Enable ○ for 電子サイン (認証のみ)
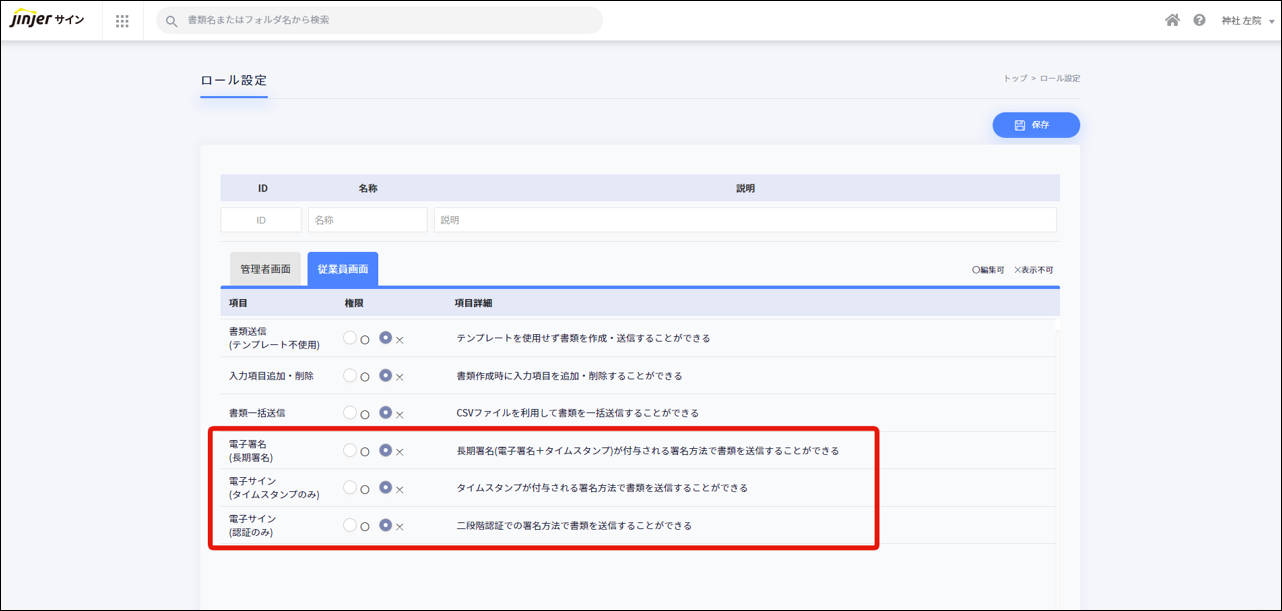 (350, 525)
